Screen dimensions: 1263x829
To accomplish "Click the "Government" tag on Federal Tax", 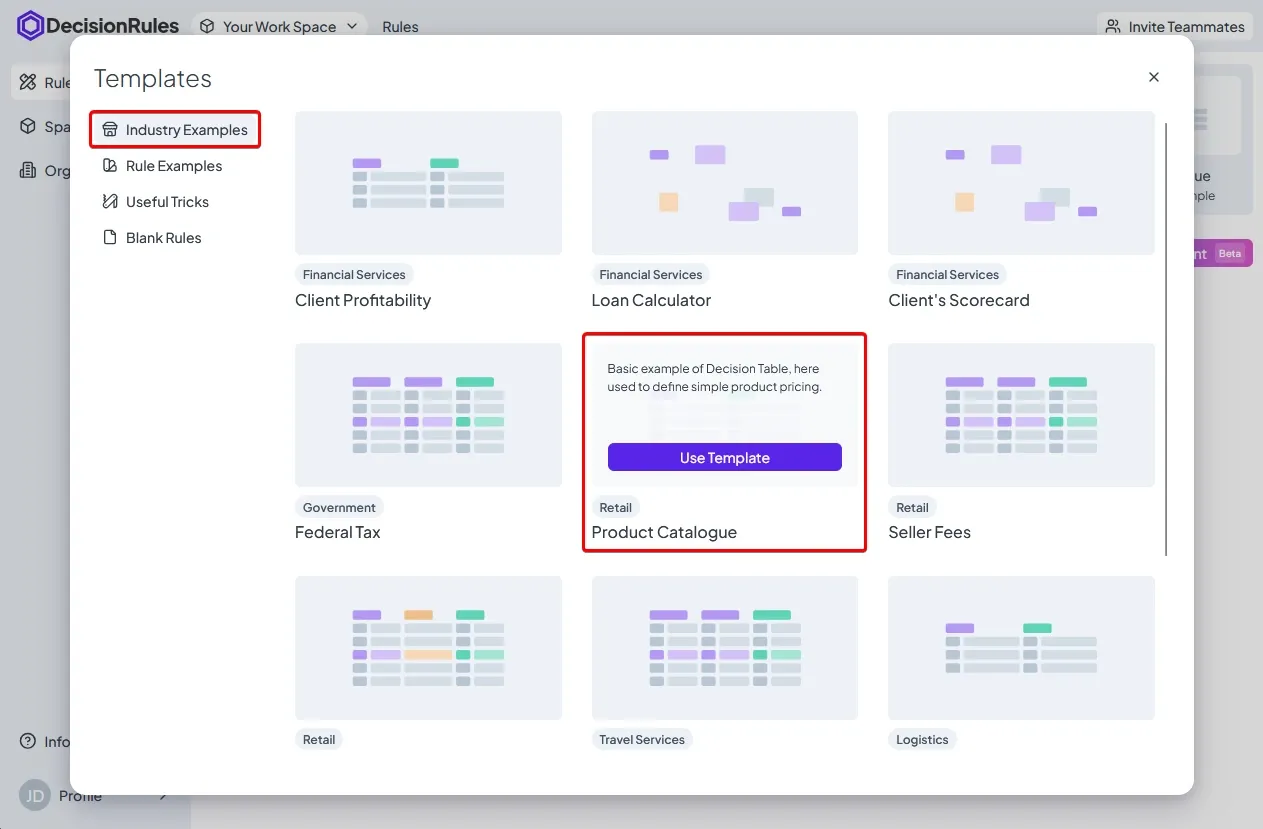I will pos(339,507).
